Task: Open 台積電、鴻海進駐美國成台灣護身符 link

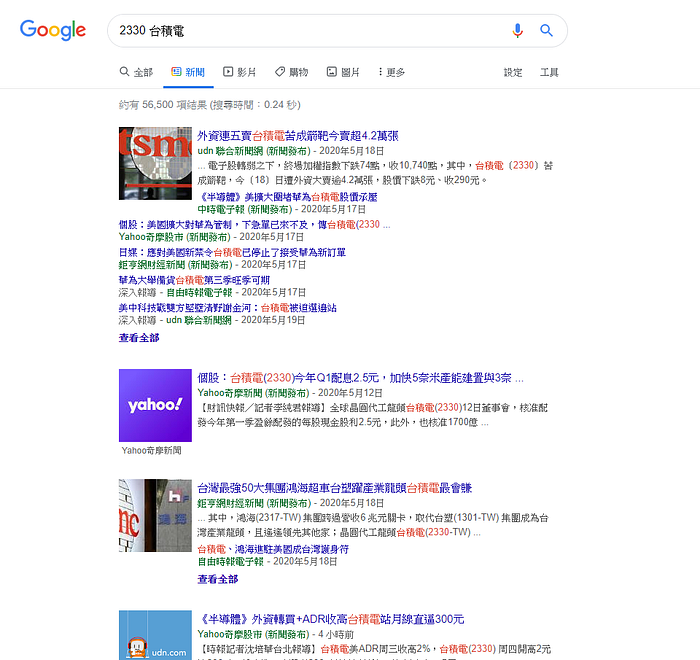Action: (x=273, y=549)
